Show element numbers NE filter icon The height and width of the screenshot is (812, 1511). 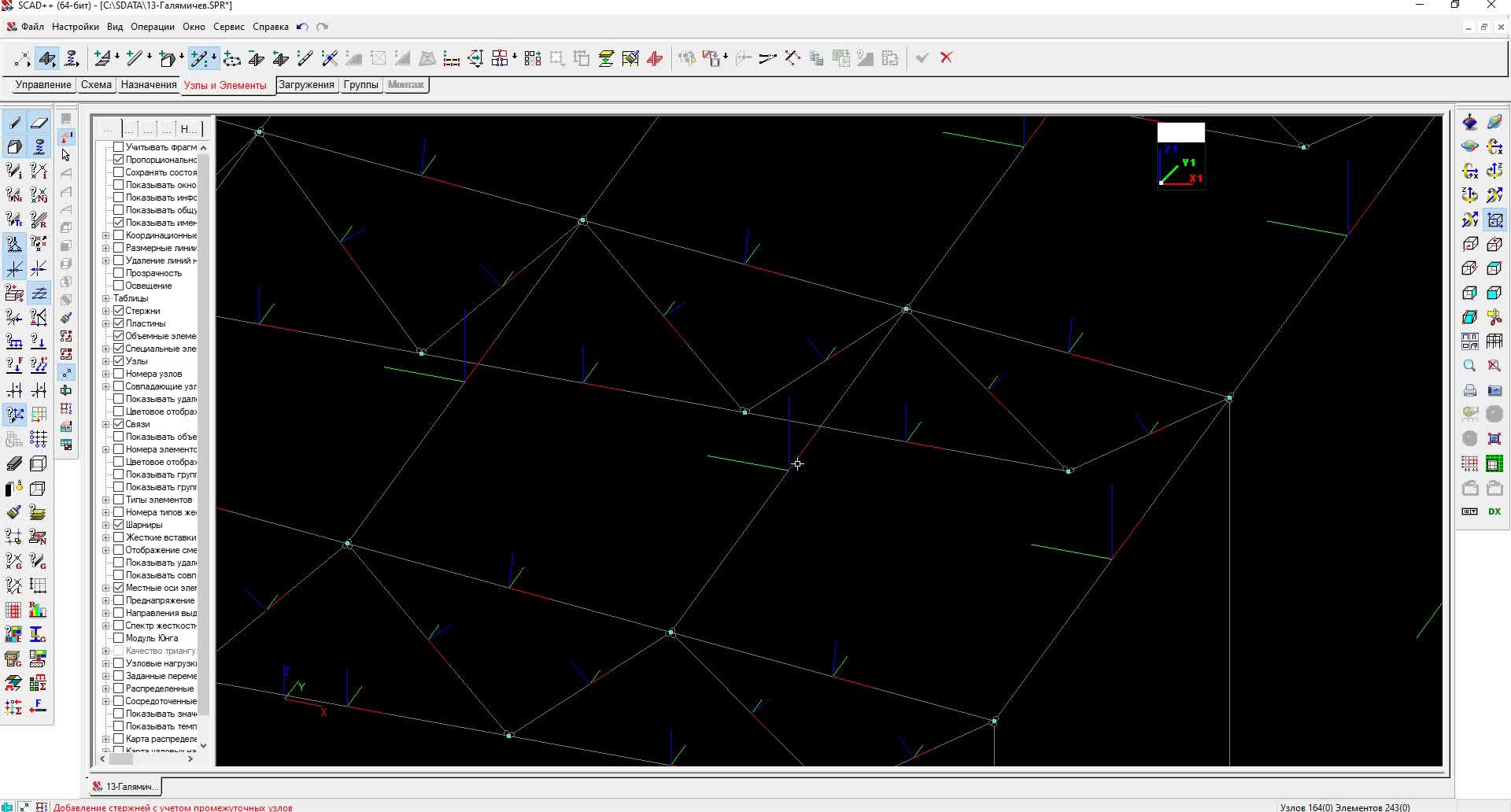point(14,196)
